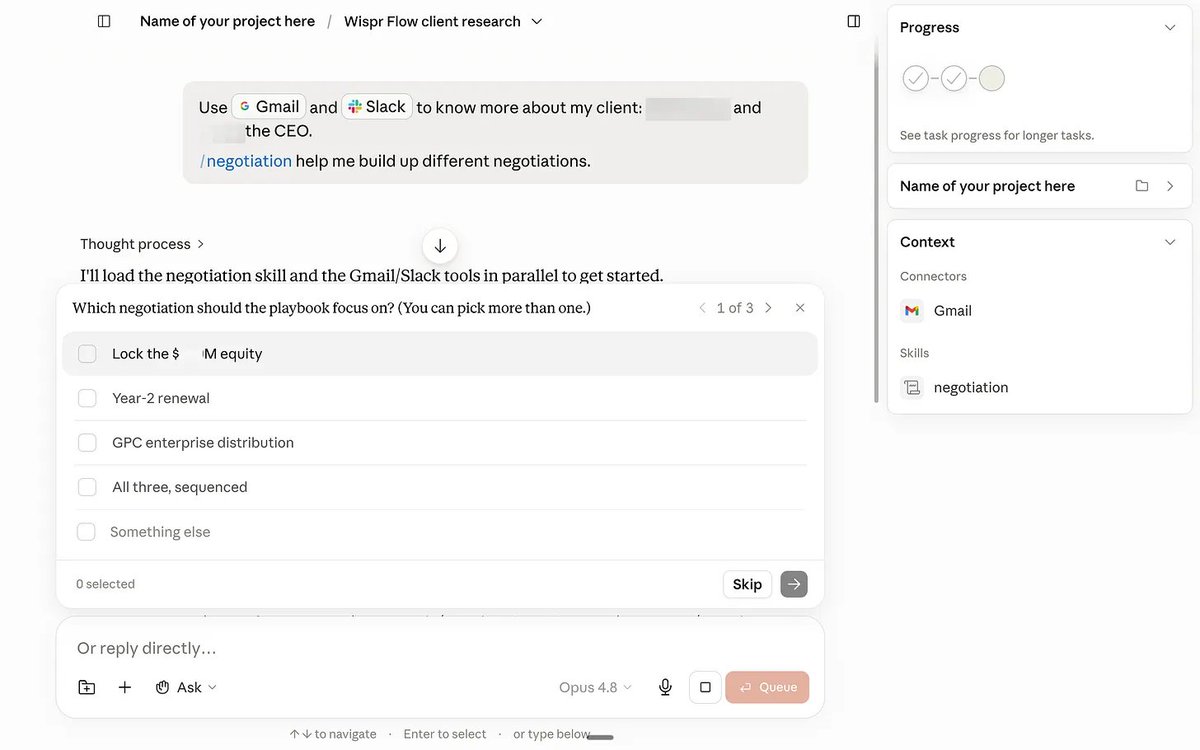Click the Skip button
Screen dimensions: 1200x750
[x=747, y=584]
